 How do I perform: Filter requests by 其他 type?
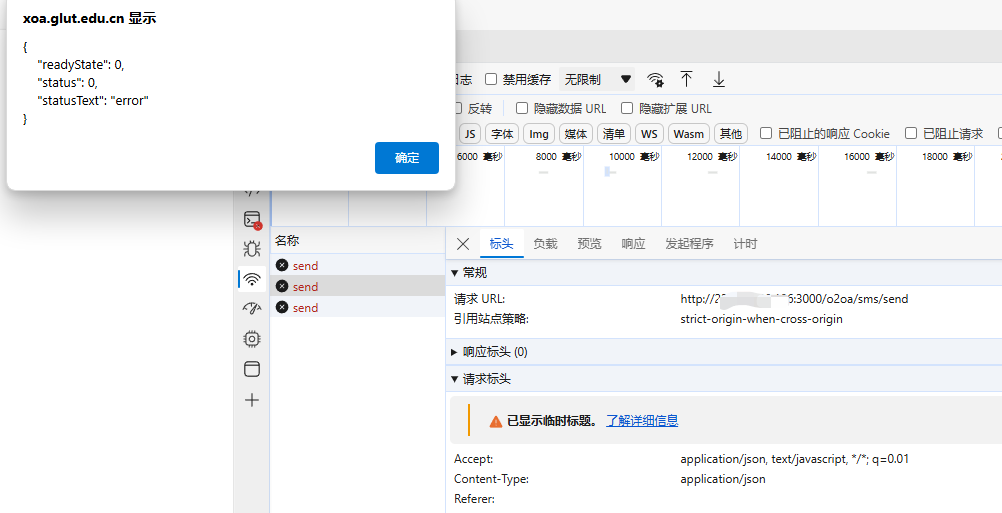[730, 134]
